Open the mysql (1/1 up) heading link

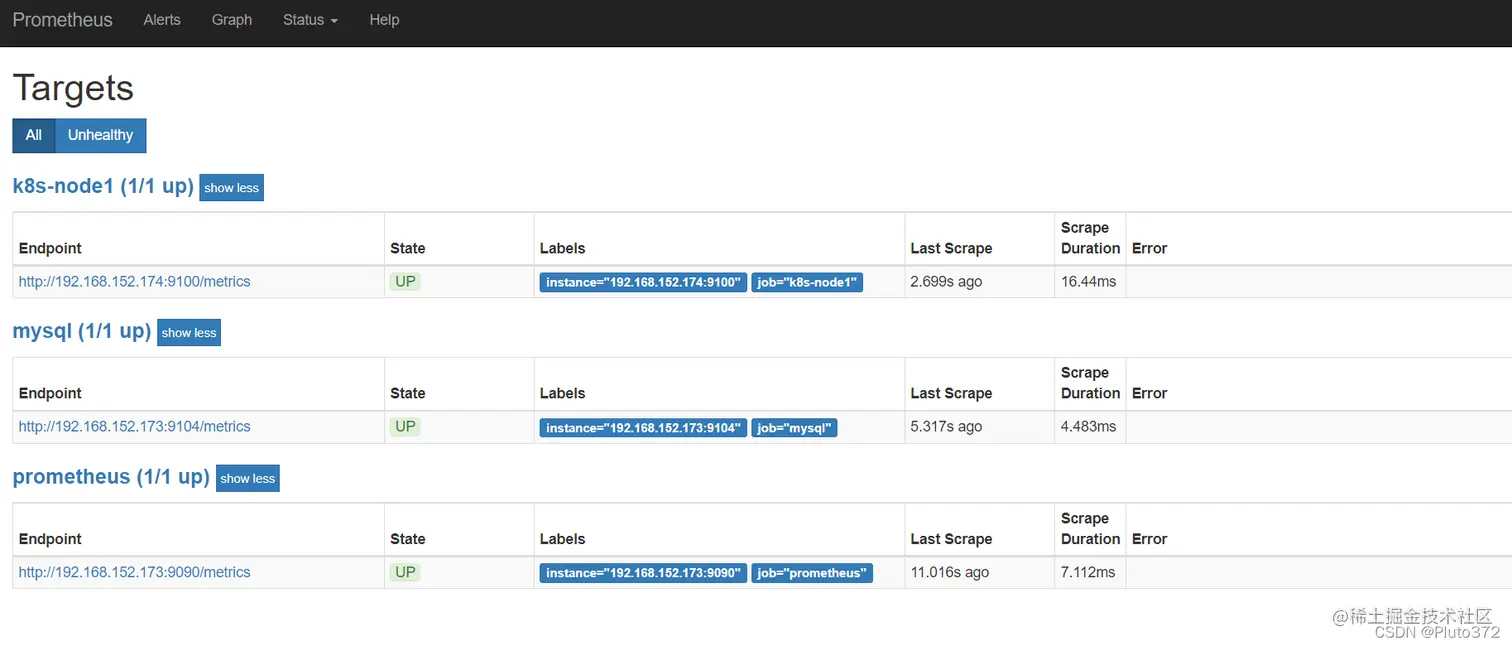(82, 331)
